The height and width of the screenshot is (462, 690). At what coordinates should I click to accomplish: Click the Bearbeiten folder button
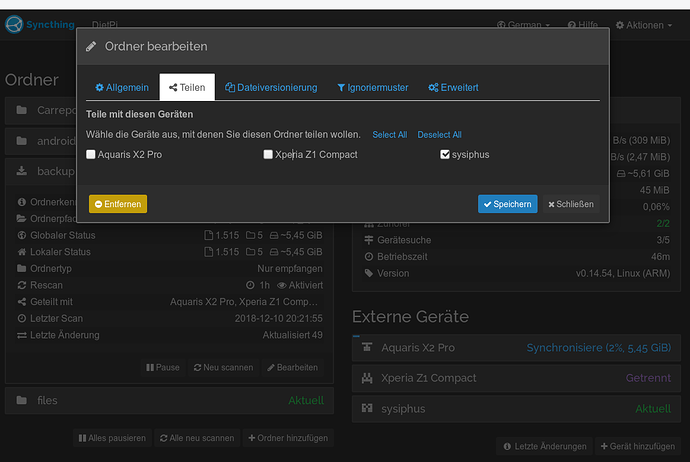tap(293, 367)
